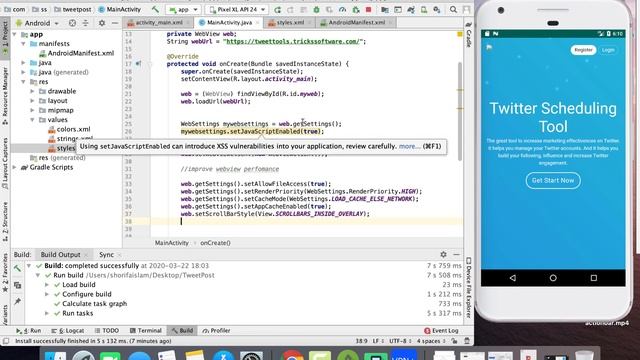Click the 4 spaces indent selector

(431, 341)
